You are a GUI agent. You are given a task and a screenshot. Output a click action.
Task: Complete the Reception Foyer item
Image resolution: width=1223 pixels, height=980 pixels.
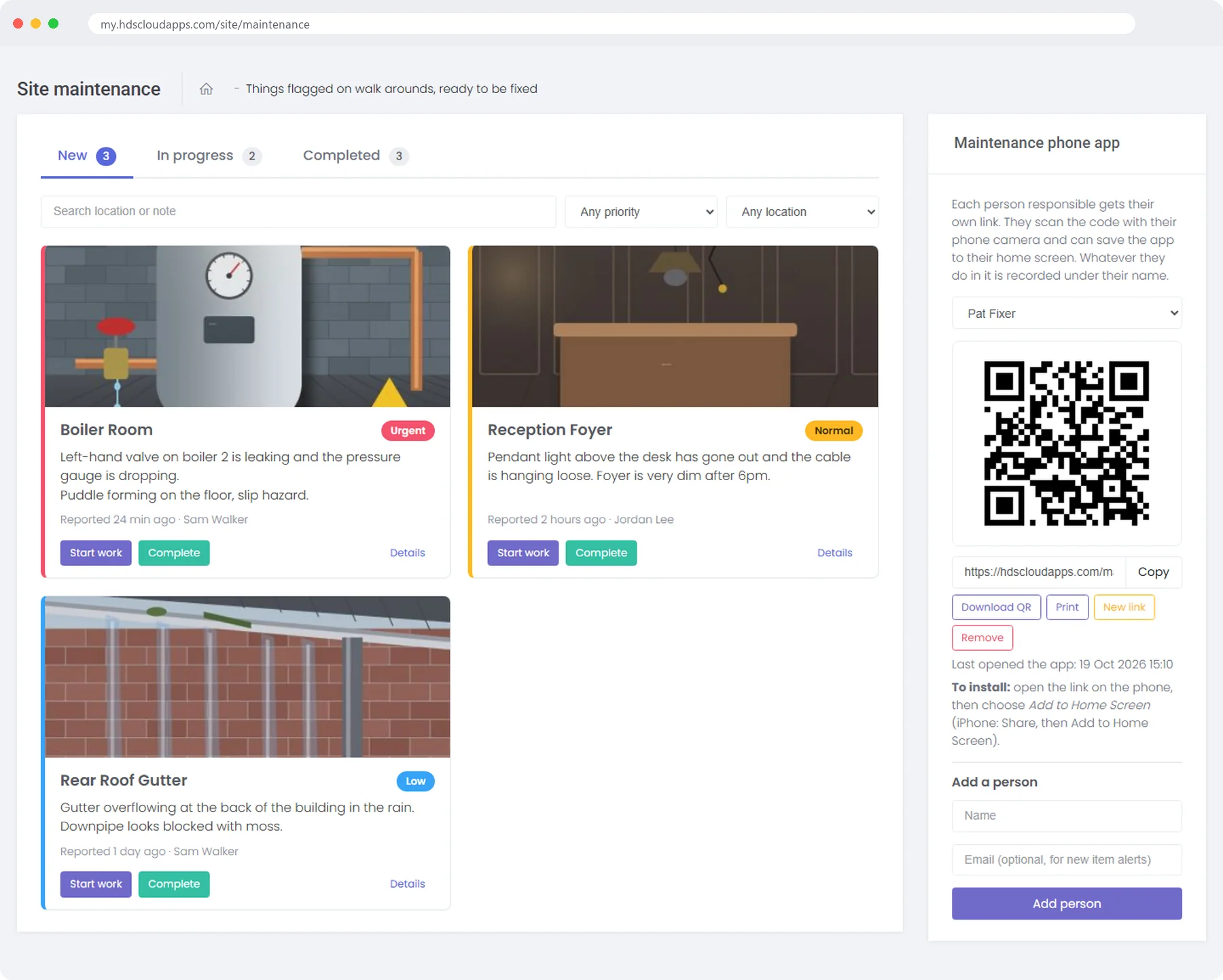tap(601, 553)
